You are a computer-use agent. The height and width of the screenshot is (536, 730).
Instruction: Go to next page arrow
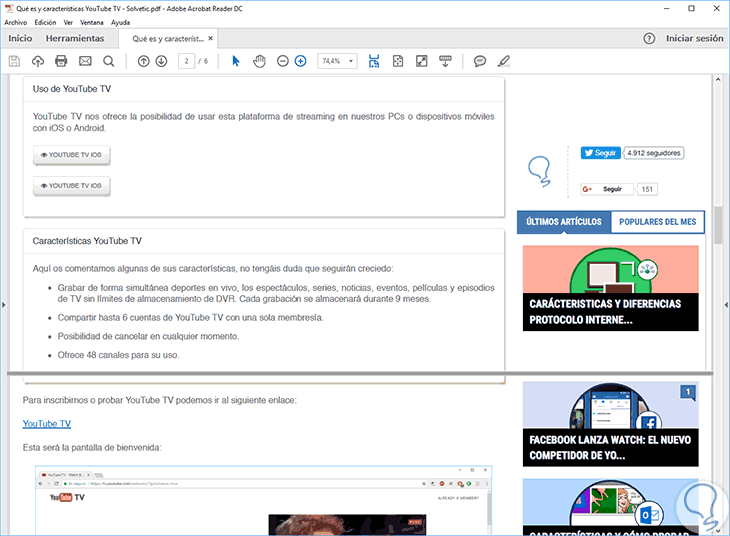(161, 61)
